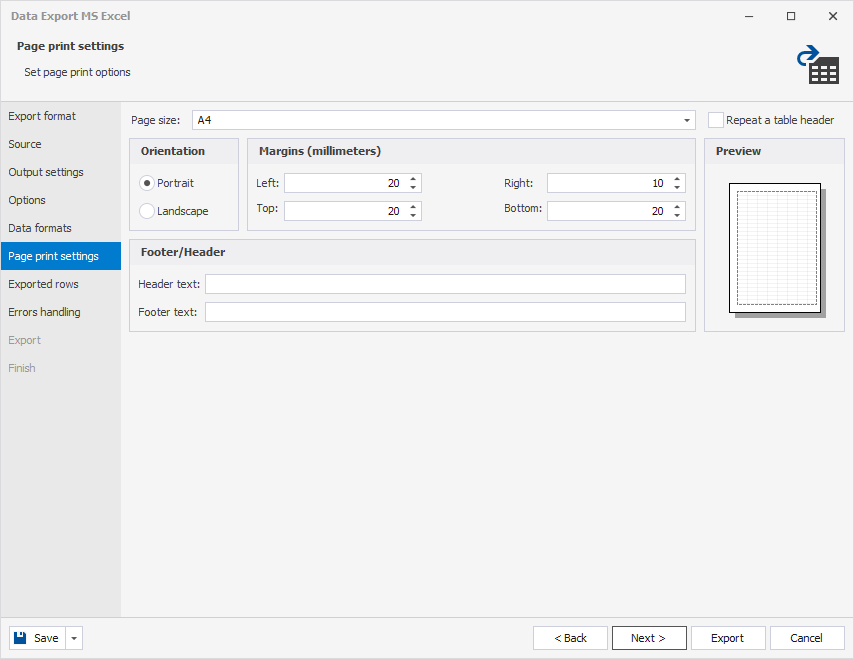Click the Save disk icon
The width and height of the screenshot is (854, 659).
19,637
